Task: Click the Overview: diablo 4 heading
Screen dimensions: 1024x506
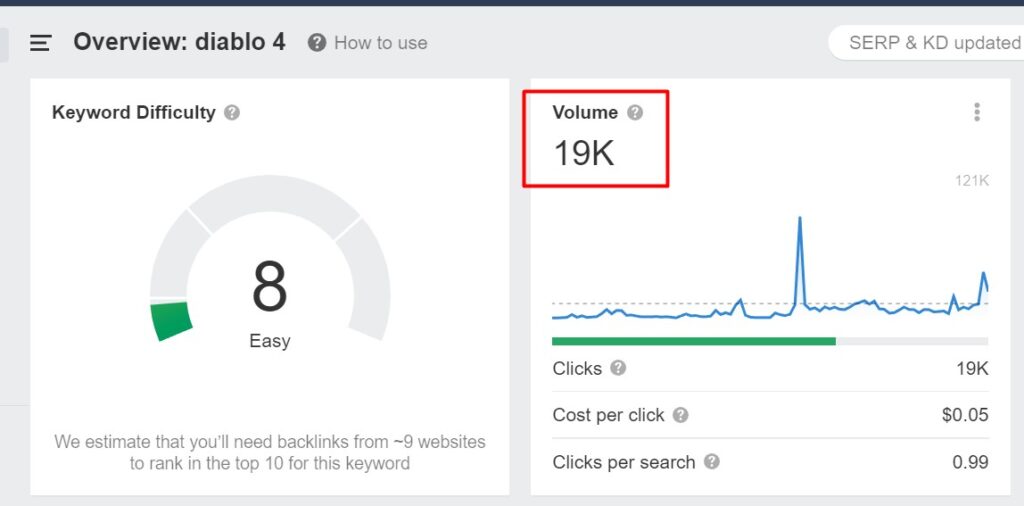Action: point(180,42)
